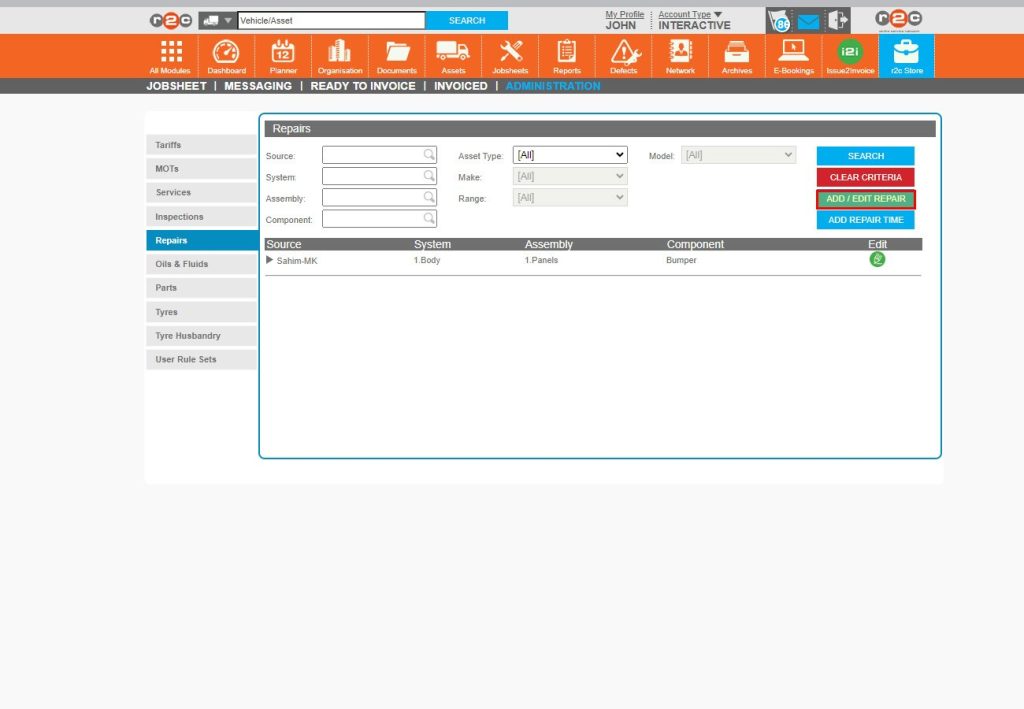Select Tyres in the sidebar

pos(202,312)
